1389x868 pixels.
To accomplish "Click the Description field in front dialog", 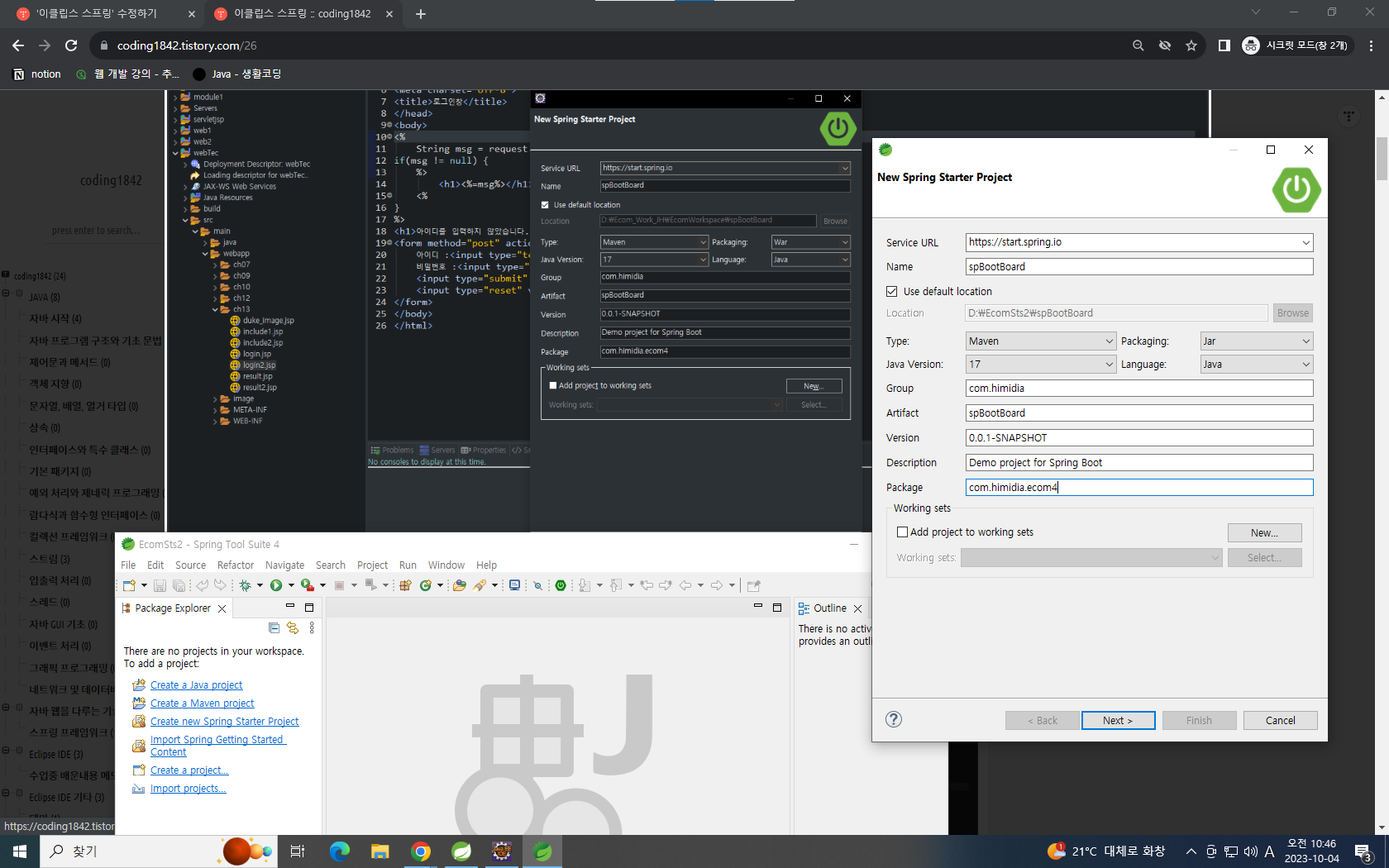I will 1139,463.
